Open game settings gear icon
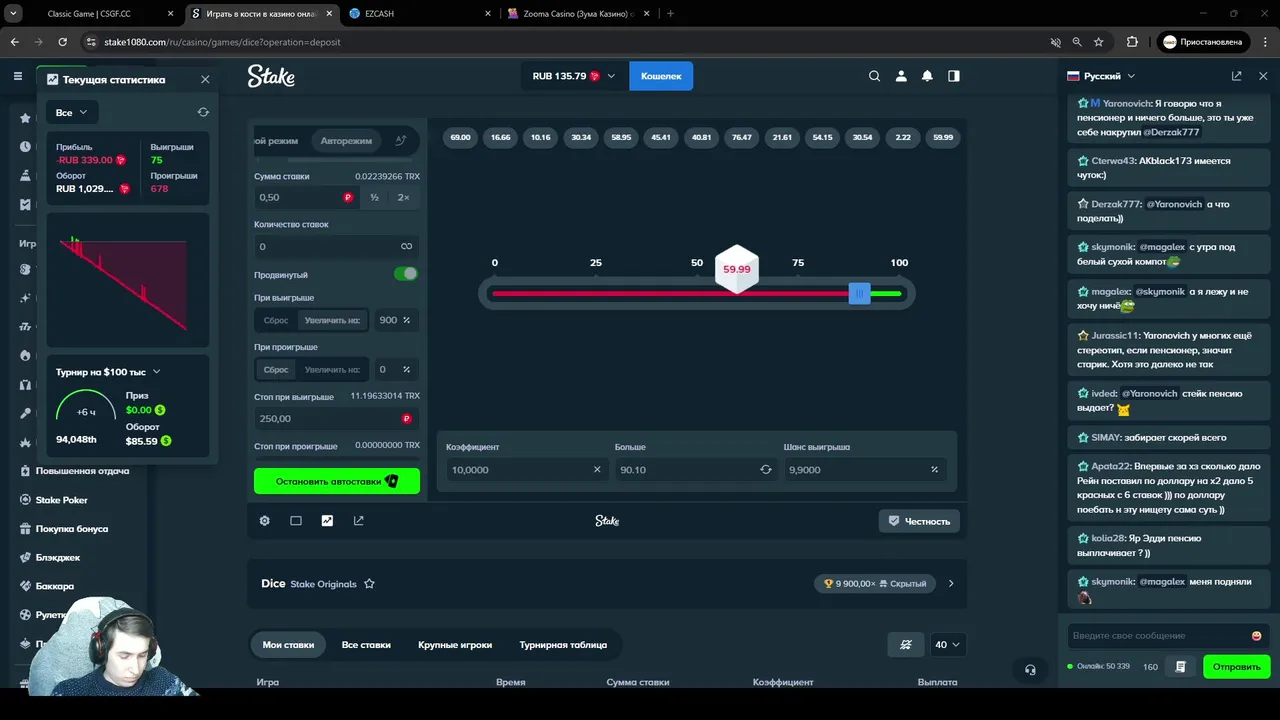This screenshot has width=1280, height=720. [265, 521]
